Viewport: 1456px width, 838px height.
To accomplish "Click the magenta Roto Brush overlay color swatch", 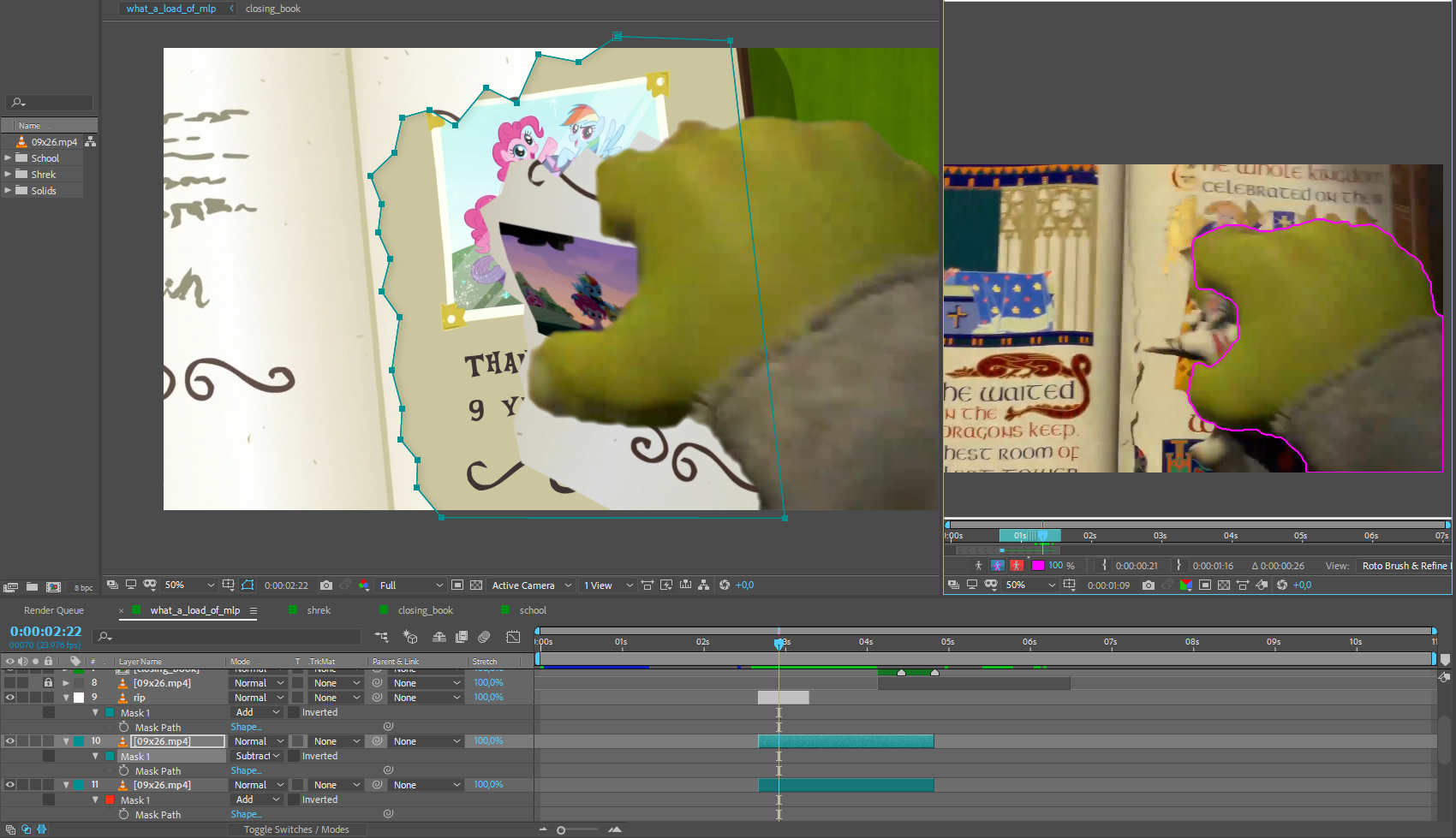I will (x=1038, y=566).
